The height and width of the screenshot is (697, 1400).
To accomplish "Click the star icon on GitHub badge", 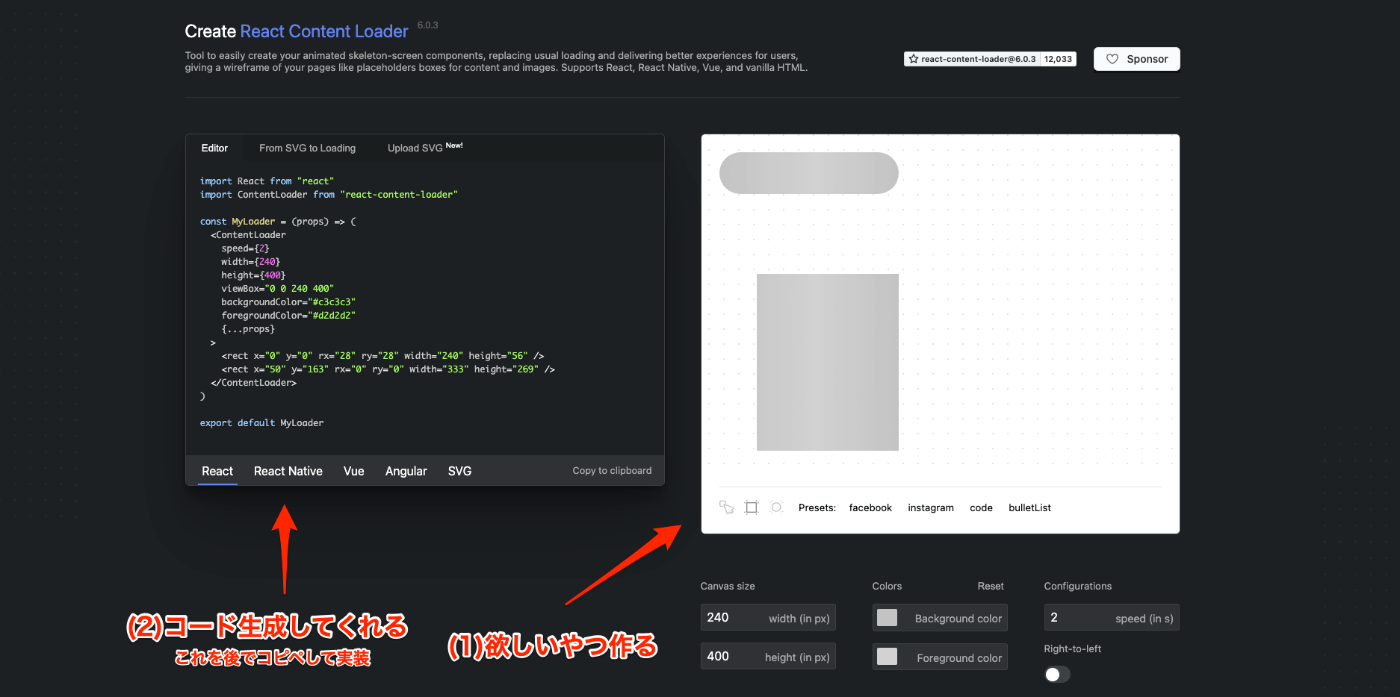I will click(913, 59).
